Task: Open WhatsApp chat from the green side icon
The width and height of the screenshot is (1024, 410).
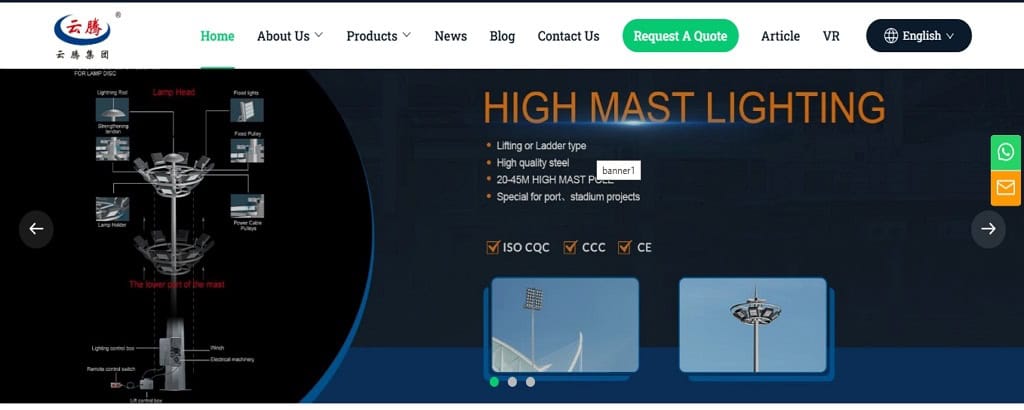Action: coord(1005,152)
